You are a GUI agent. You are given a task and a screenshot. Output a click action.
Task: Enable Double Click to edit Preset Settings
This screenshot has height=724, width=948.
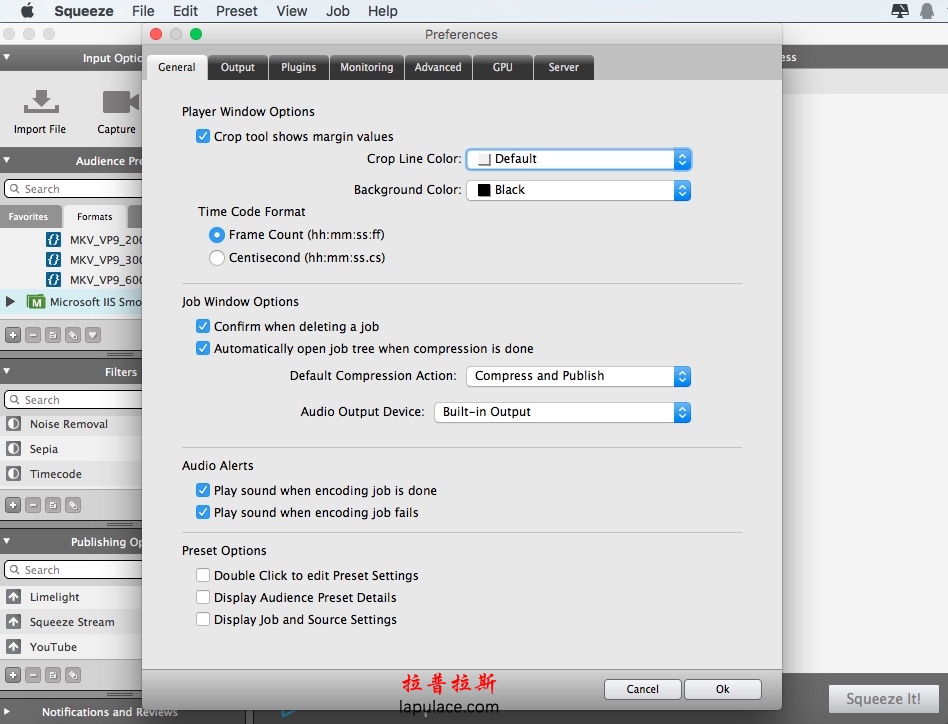click(203, 575)
